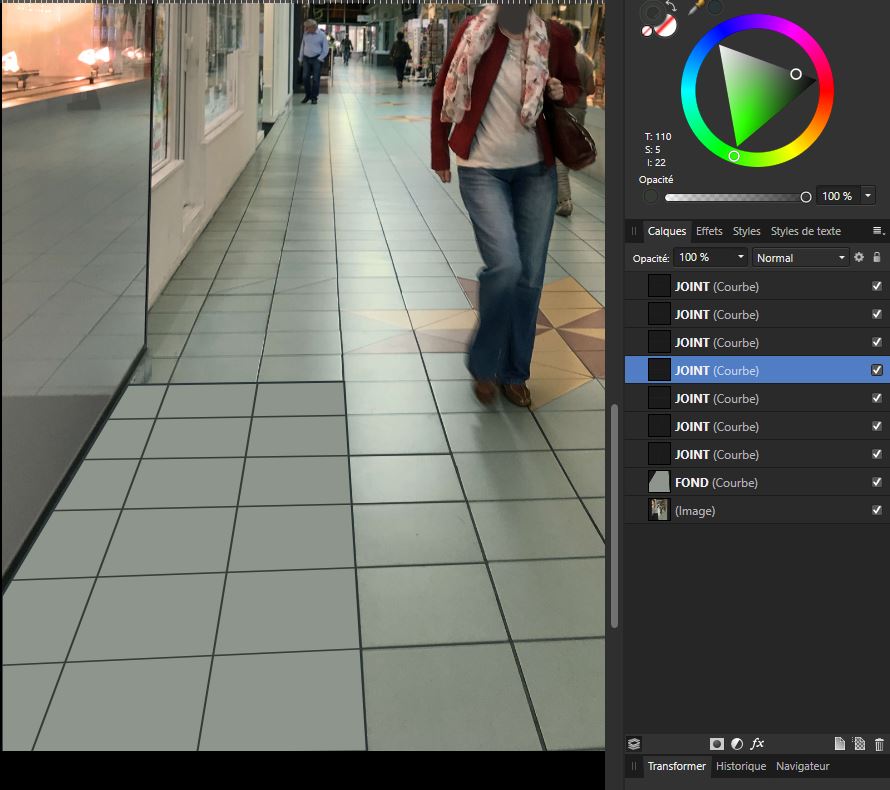This screenshot has height=790, width=890.
Task: Click the saturation triangle handle
Action: point(796,74)
